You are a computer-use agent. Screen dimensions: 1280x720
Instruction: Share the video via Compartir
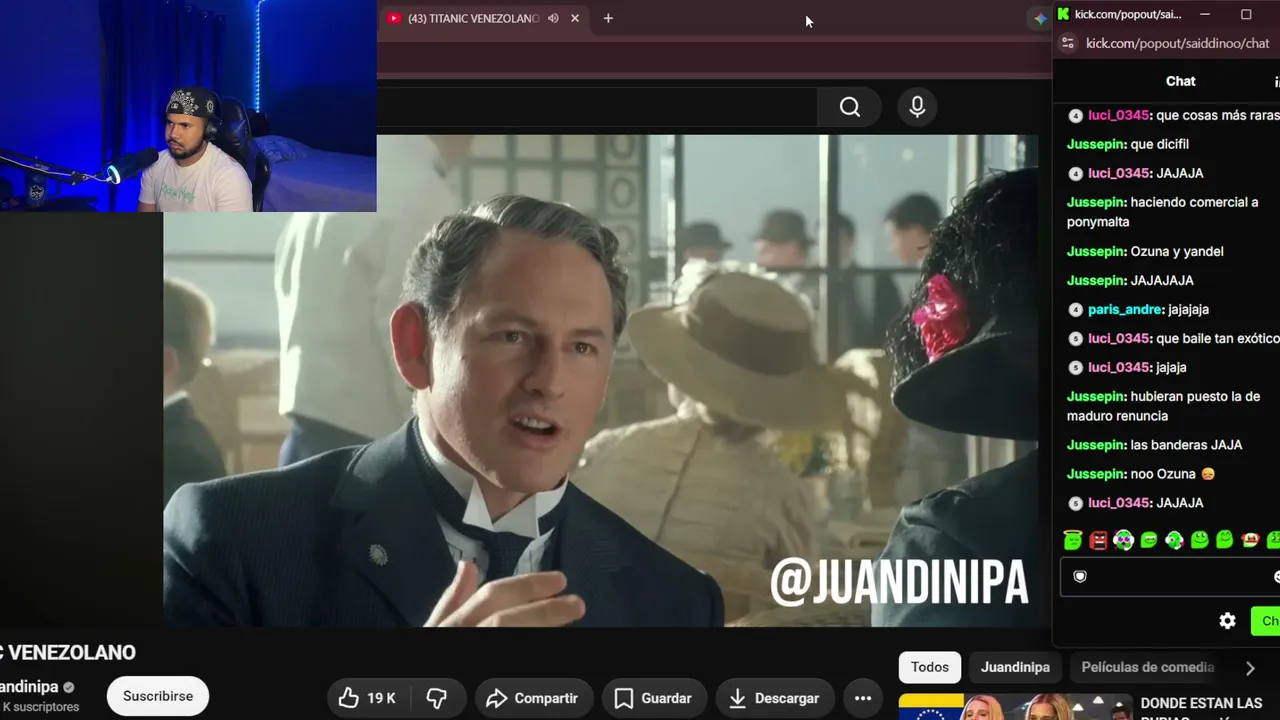click(x=532, y=698)
